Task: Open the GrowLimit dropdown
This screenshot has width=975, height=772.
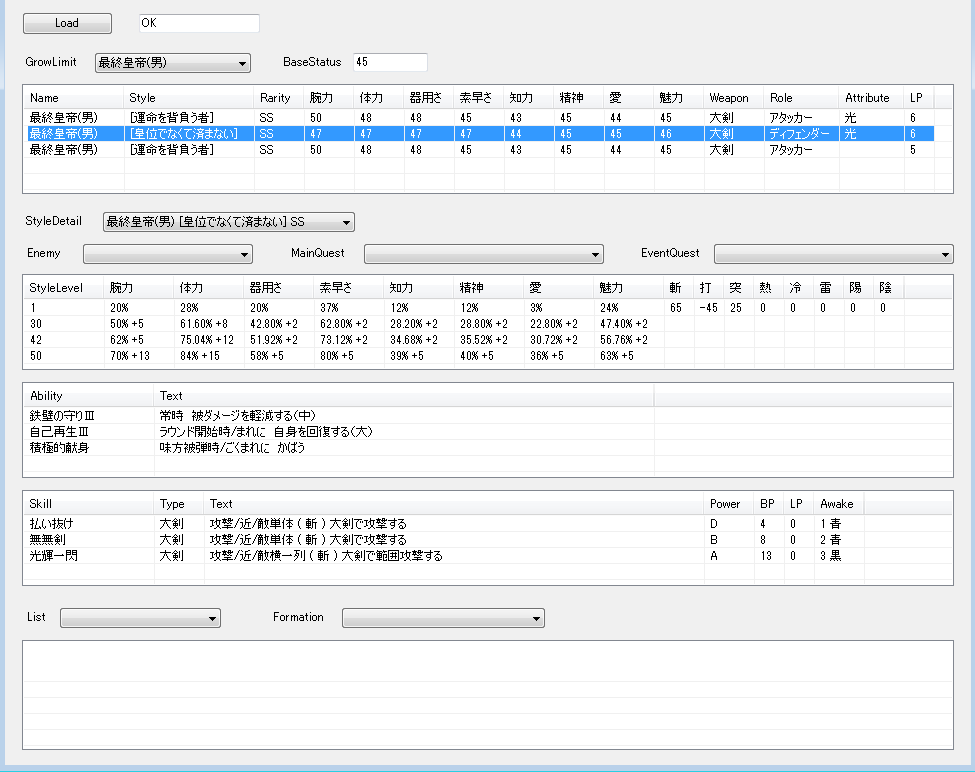Action: coord(172,63)
